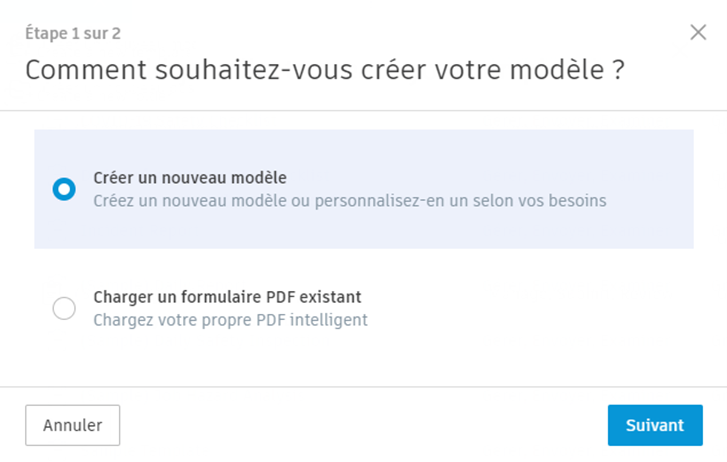Close the dialog with the X icon

pyautogui.click(x=698, y=33)
